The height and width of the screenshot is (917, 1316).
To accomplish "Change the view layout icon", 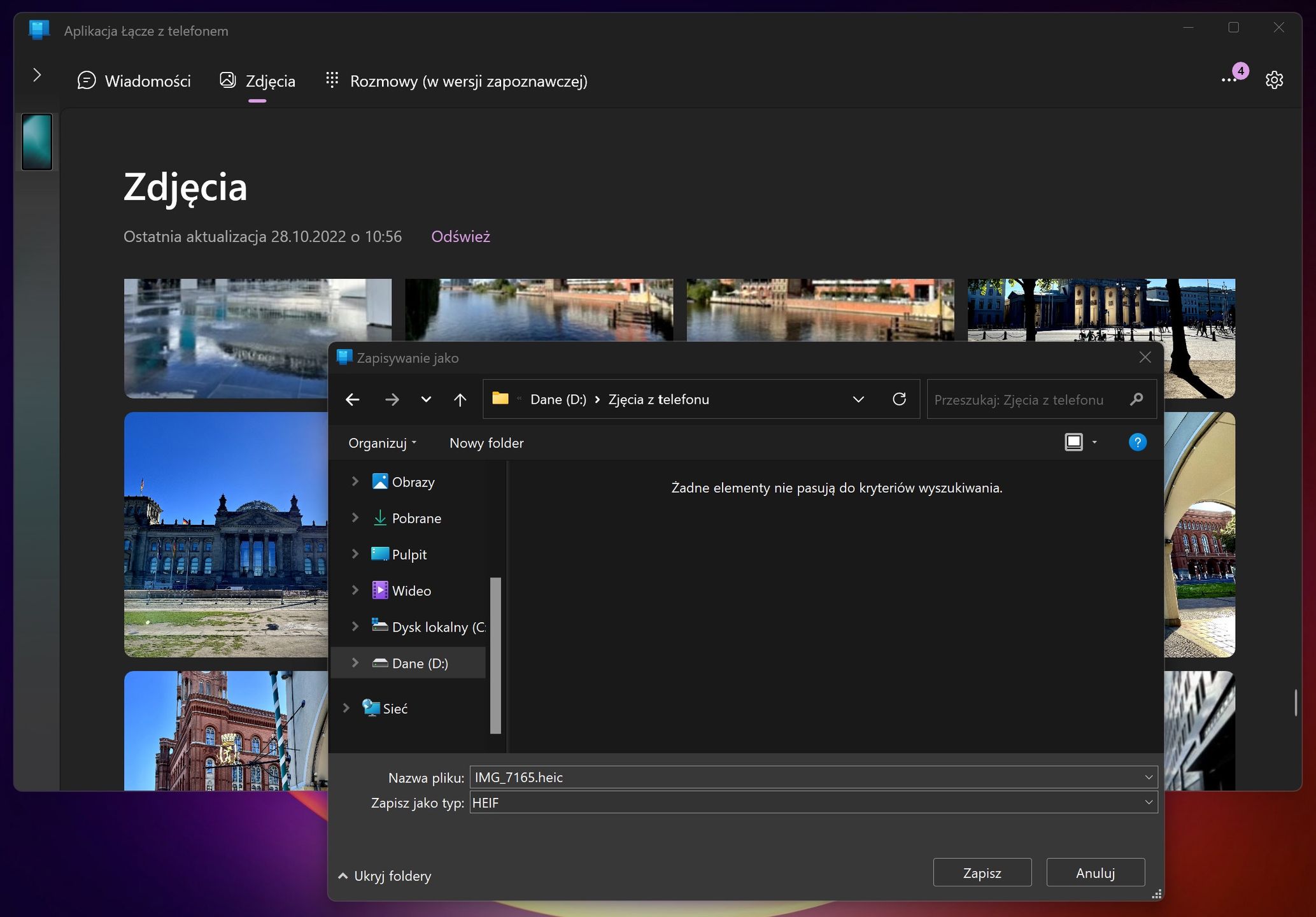I will point(1073,442).
